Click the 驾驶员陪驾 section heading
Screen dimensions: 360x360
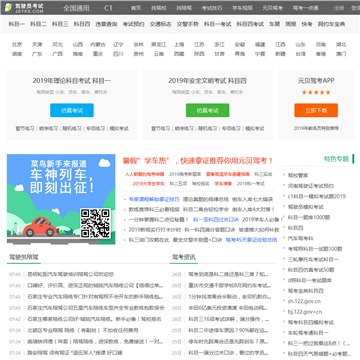point(24,257)
